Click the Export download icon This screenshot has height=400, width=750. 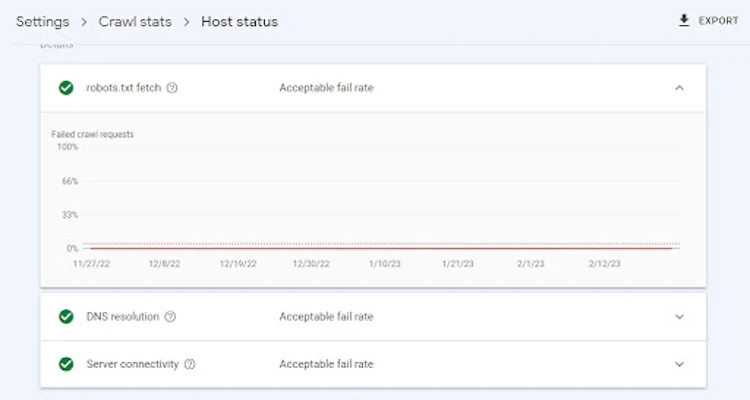pyautogui.click(x=684, y=21)
